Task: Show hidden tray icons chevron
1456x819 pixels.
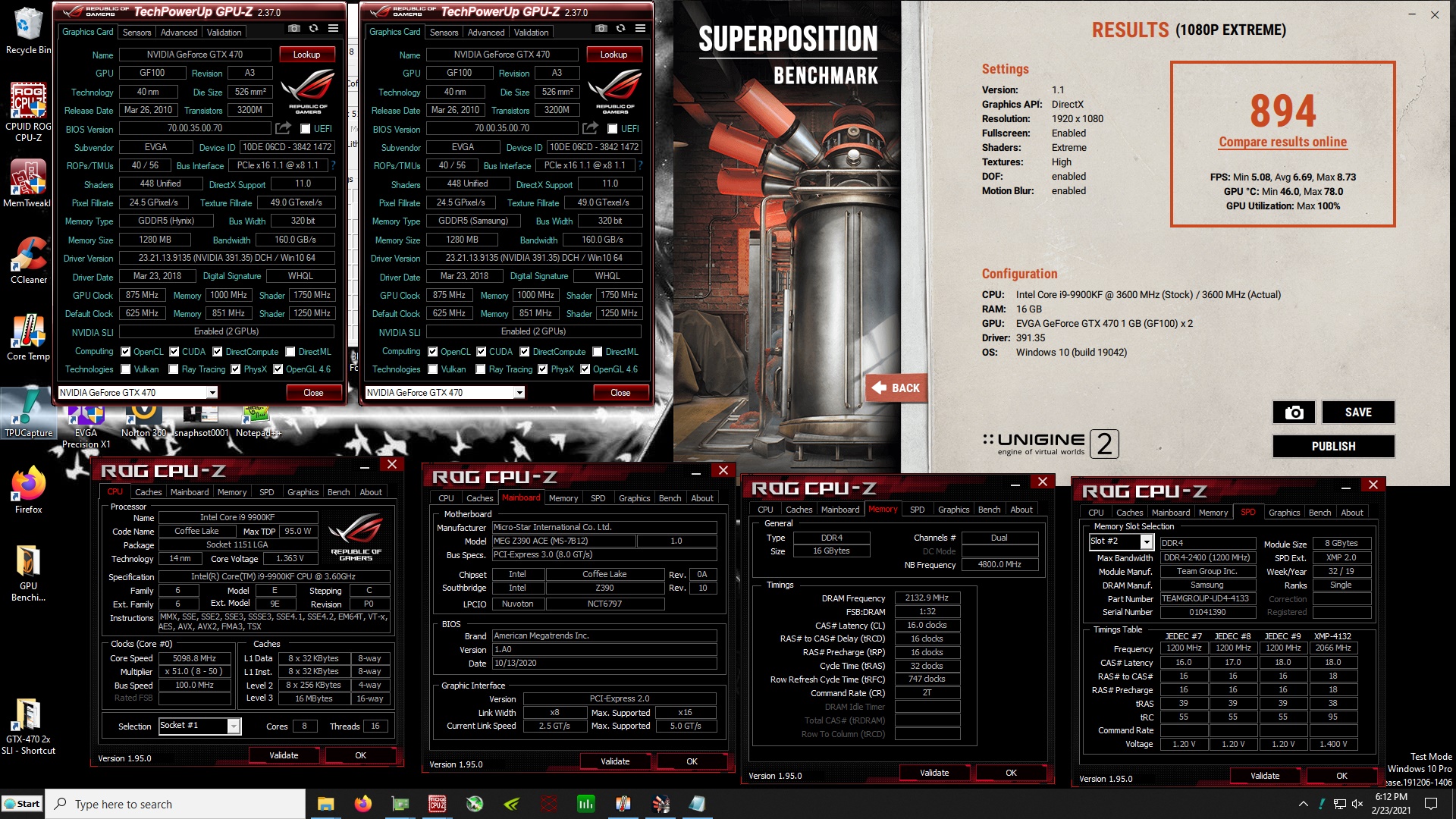Action: click(1303, 804)
